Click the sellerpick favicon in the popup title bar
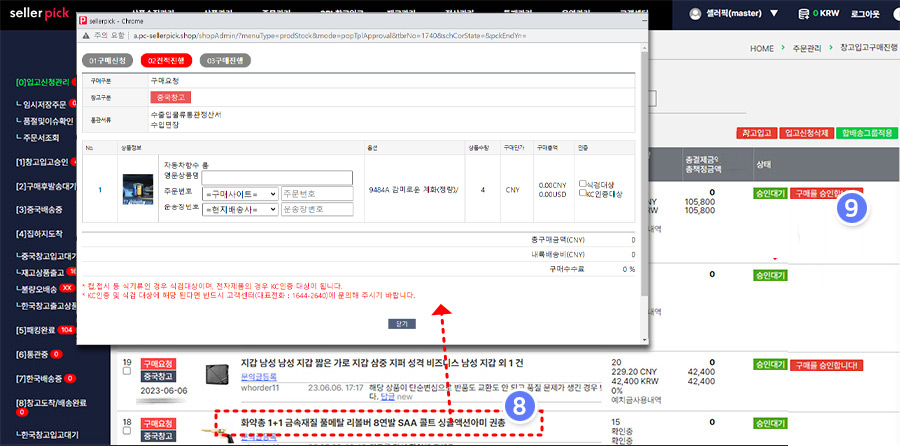Screen dimensions: 900x446 (x=81, y=19)
